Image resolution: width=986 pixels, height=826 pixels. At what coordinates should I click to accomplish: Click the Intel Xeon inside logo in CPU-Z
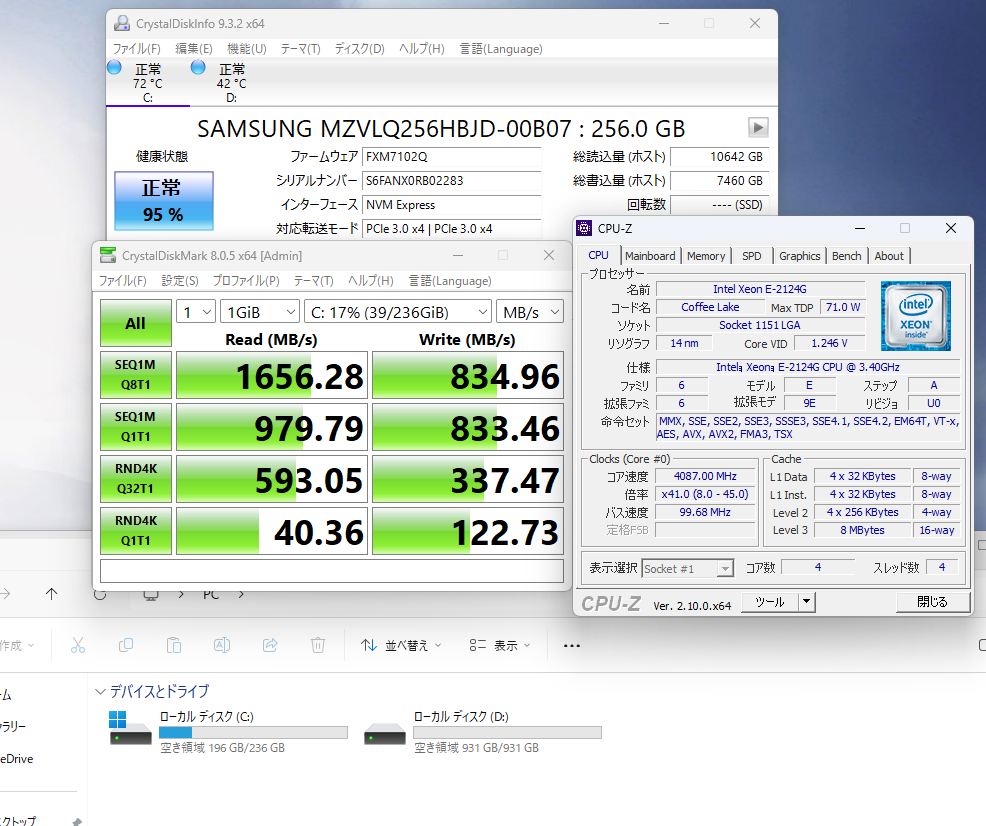point(916,316)
